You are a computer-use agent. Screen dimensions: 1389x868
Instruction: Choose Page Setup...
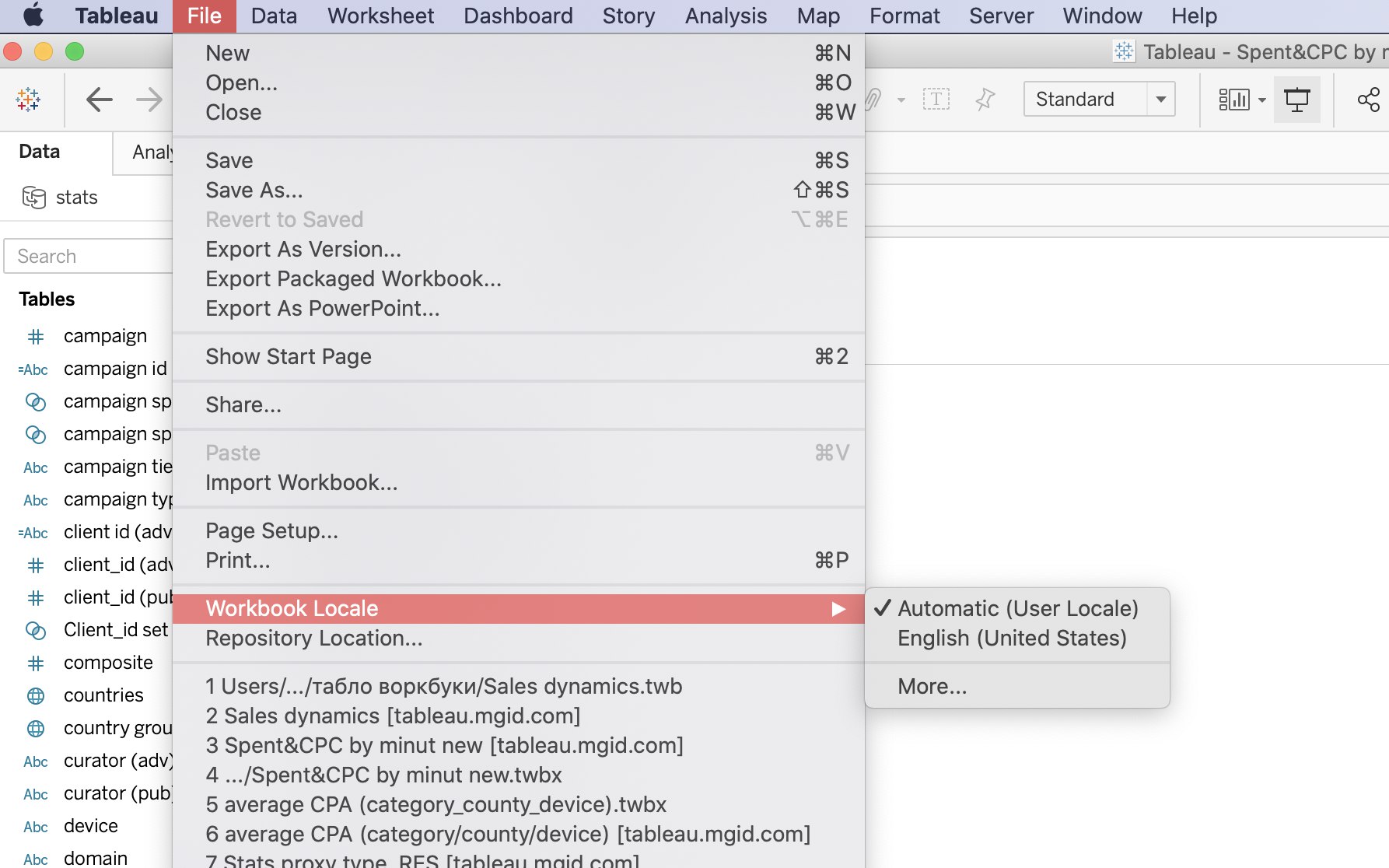point(519,530)
